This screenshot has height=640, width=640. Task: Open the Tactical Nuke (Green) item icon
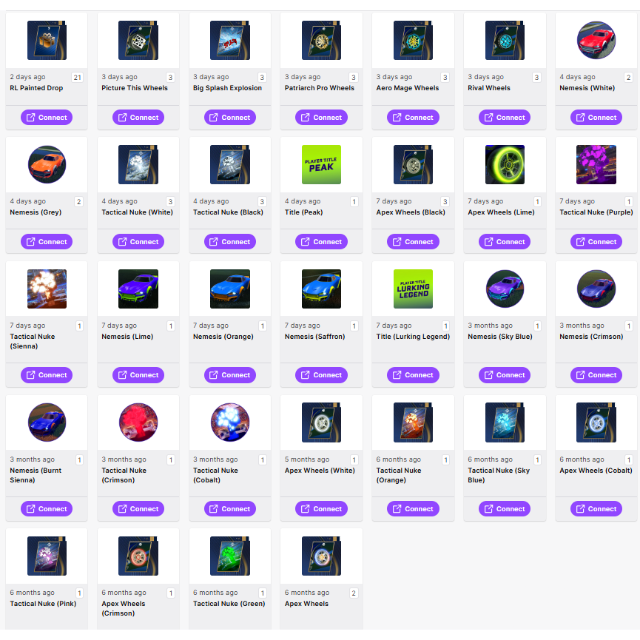tap(229, 556)
